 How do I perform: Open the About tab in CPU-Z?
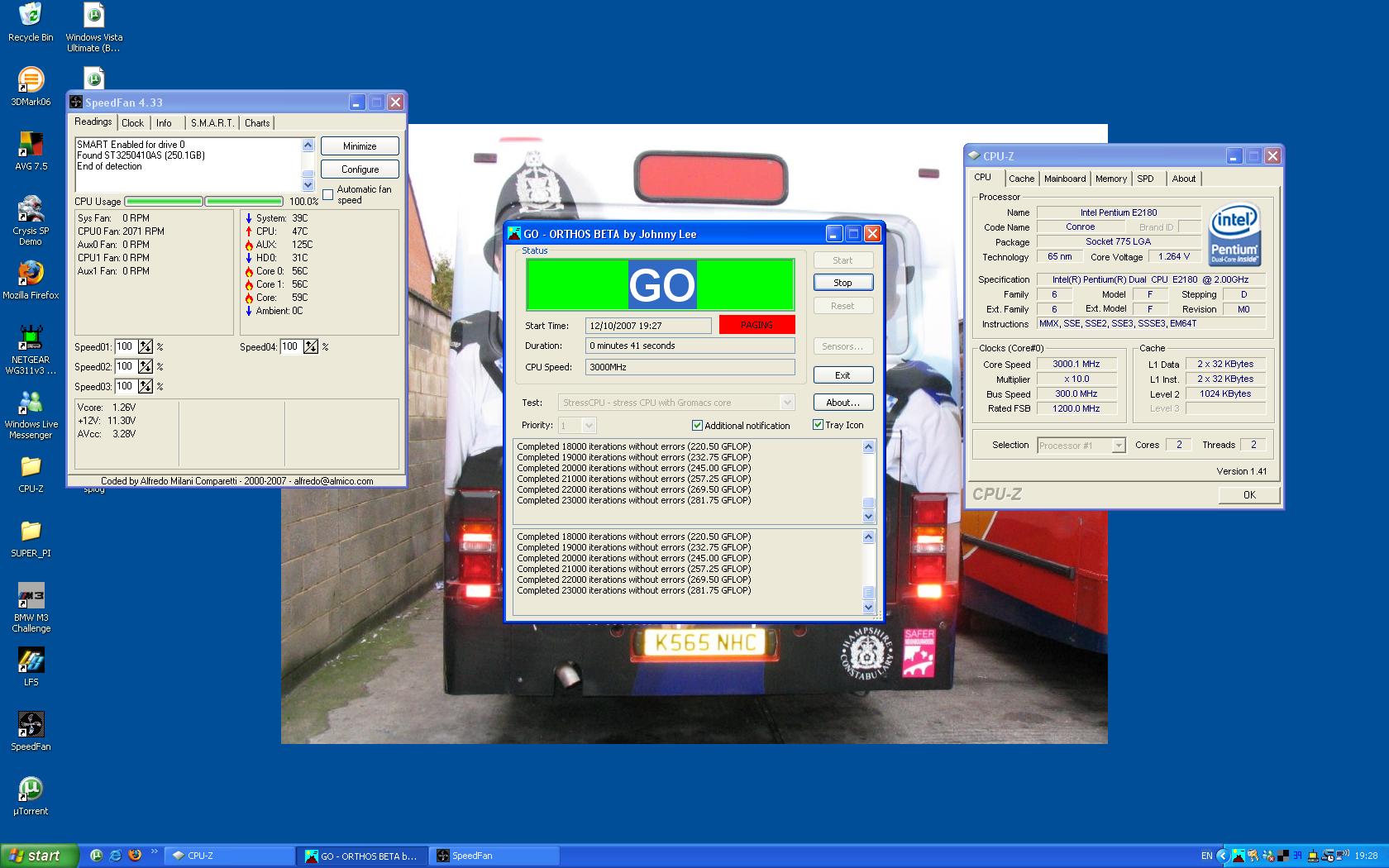coord(1184,179)
